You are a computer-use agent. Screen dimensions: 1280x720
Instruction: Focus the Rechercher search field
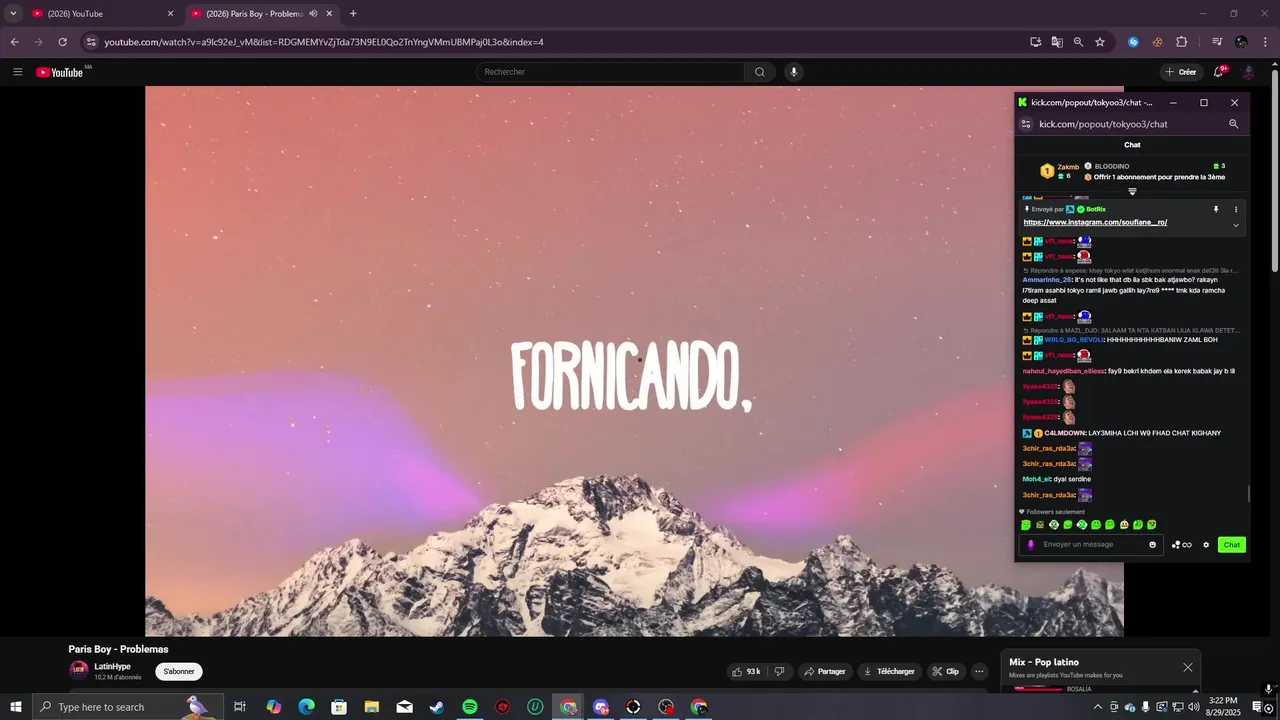[610, 72]
